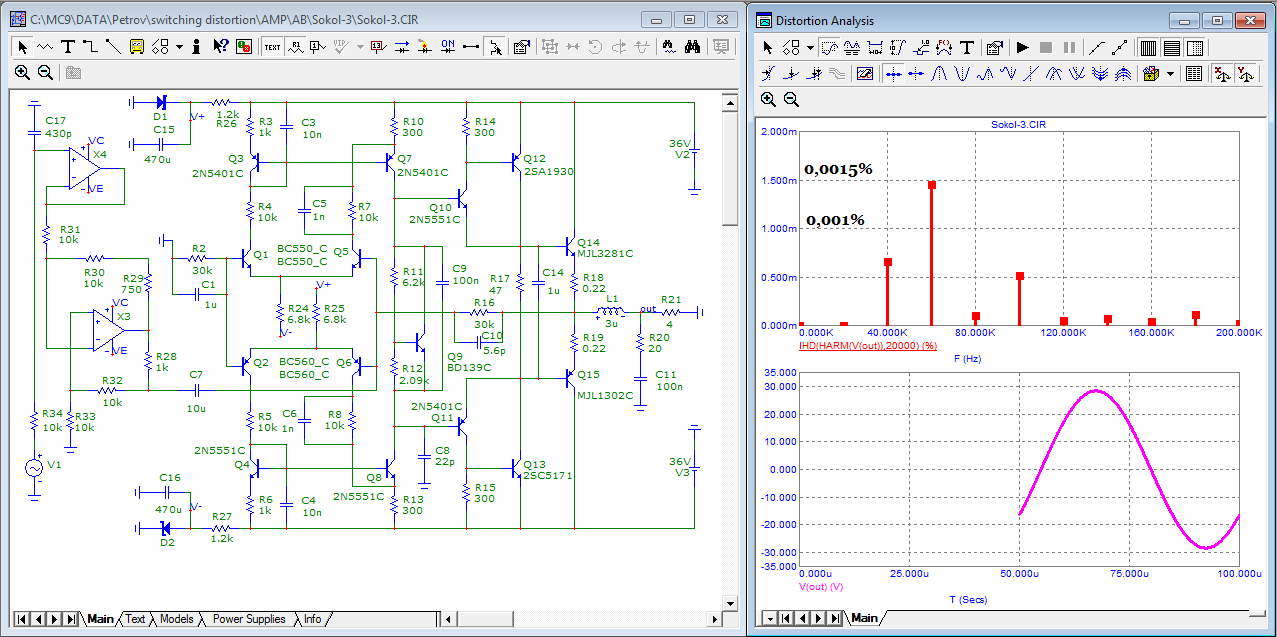Toggle vertical grid lines in plot

[x=1148, y=47]
